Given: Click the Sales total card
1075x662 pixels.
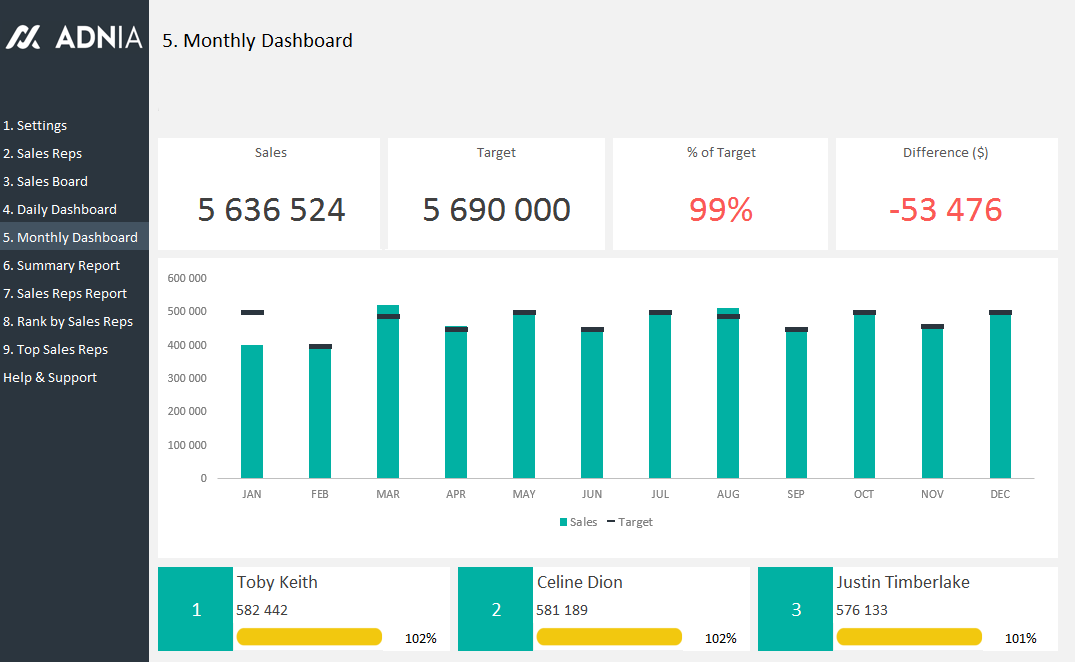Looking at the screenshot, I should tap(270, 210).
